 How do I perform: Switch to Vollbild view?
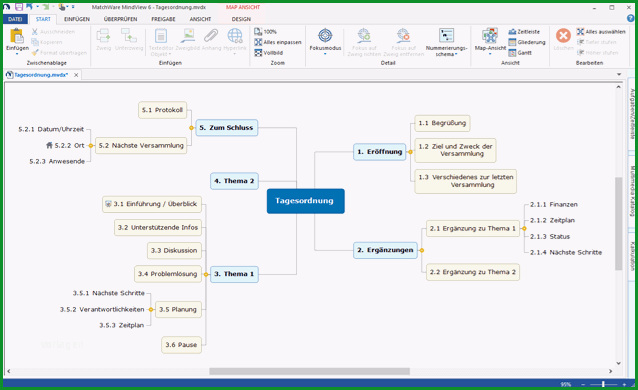pyautogui.click(x=268, y=53)
